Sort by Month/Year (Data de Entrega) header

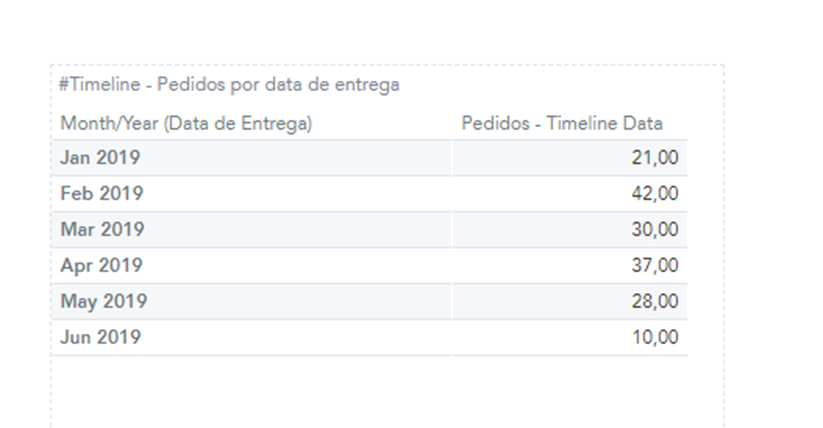186,123
